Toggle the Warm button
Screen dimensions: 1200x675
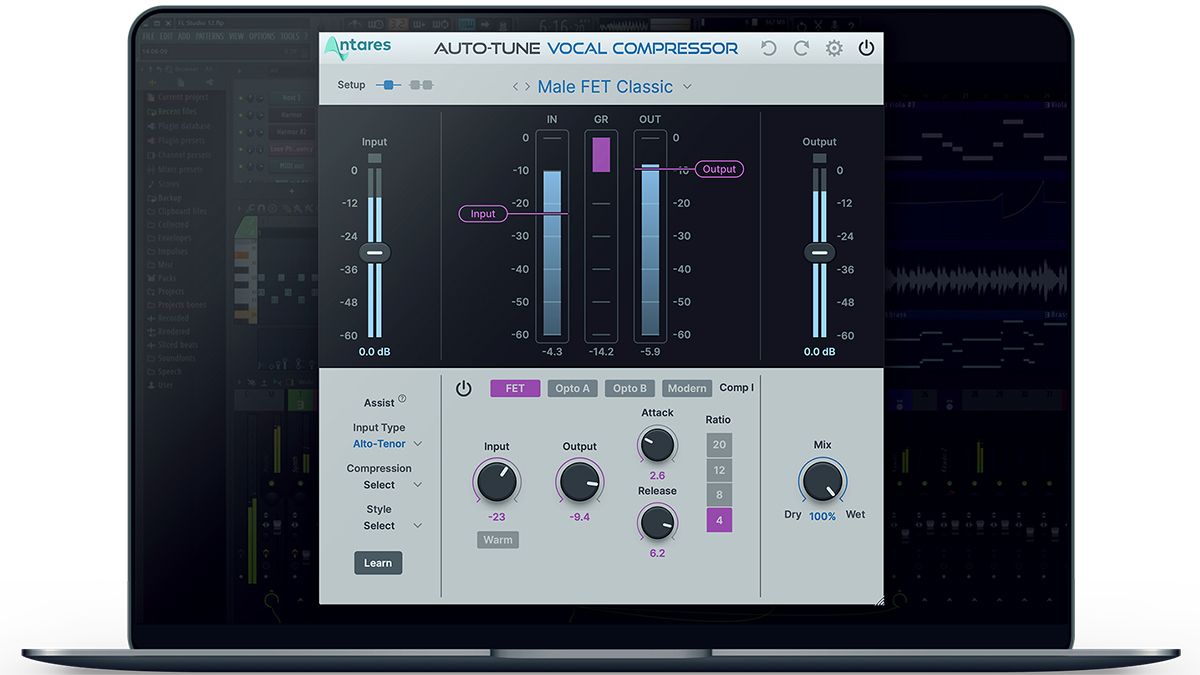pos(497,539)
